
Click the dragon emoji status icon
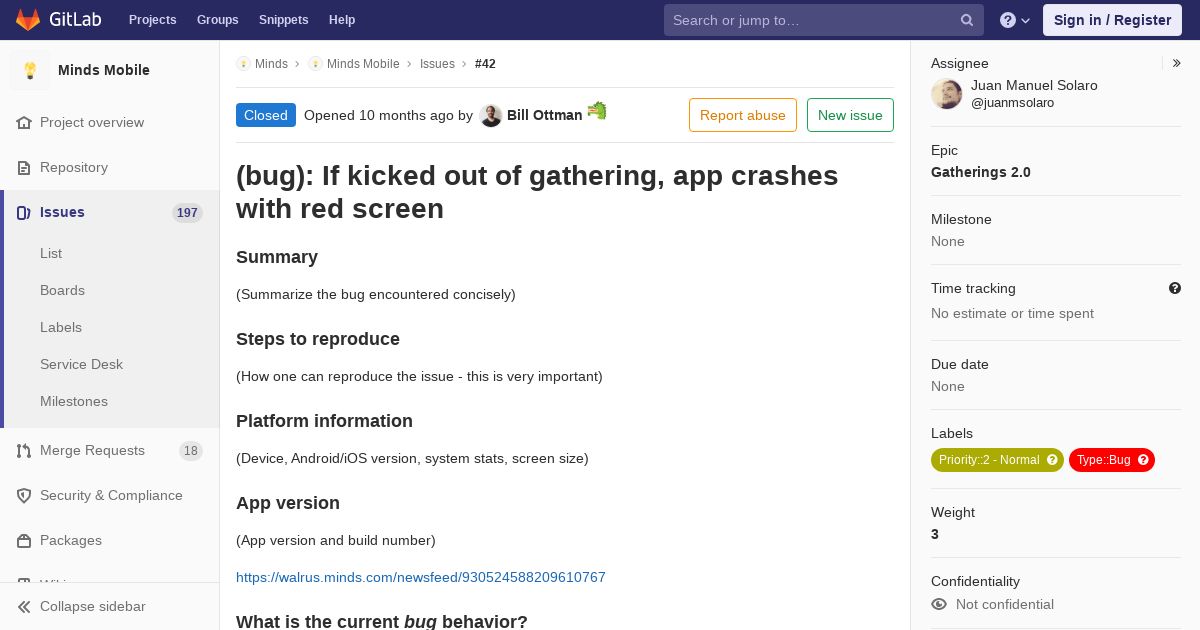pos(597,111)
